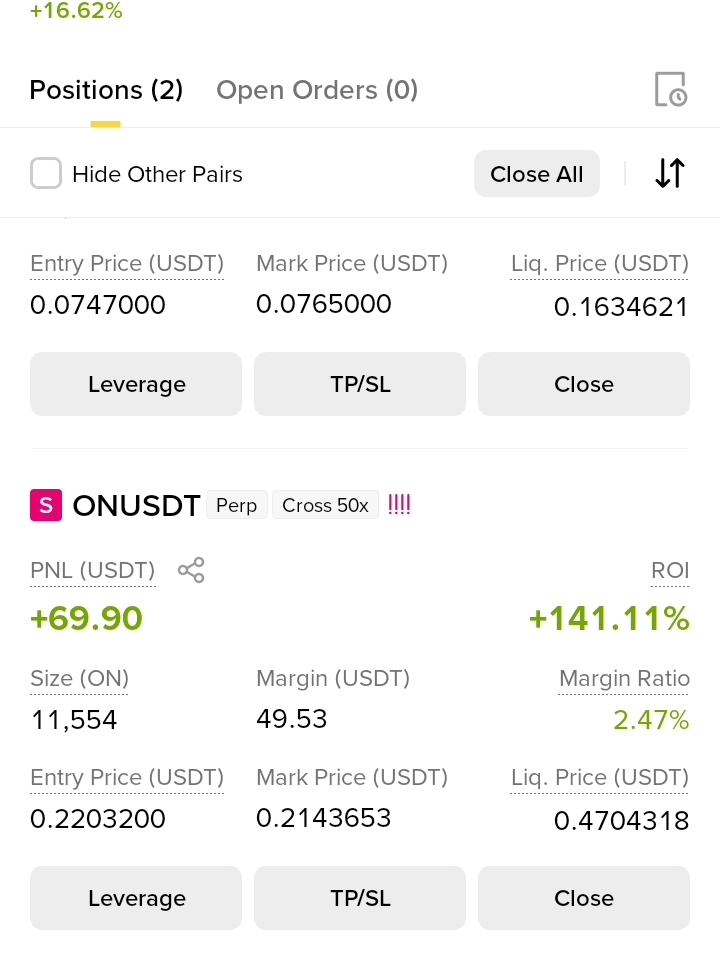Switch to Open Orders (0) tab
The width and height of the screenshot is (720, 960).
(x=317, y=90)
